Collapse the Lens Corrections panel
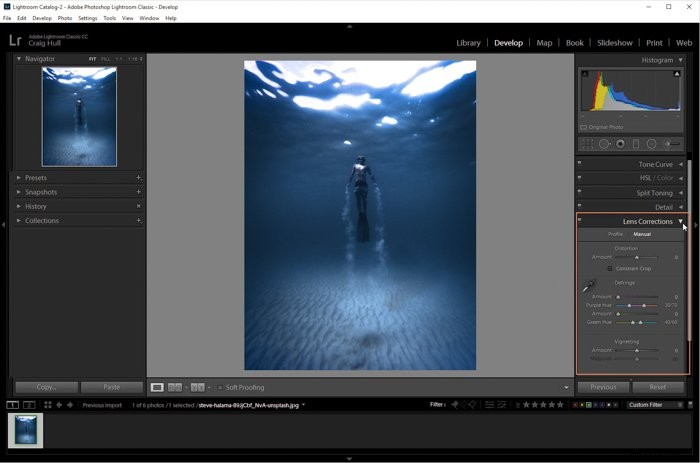This screenshot has height=463, width=700. pos(680,221)
